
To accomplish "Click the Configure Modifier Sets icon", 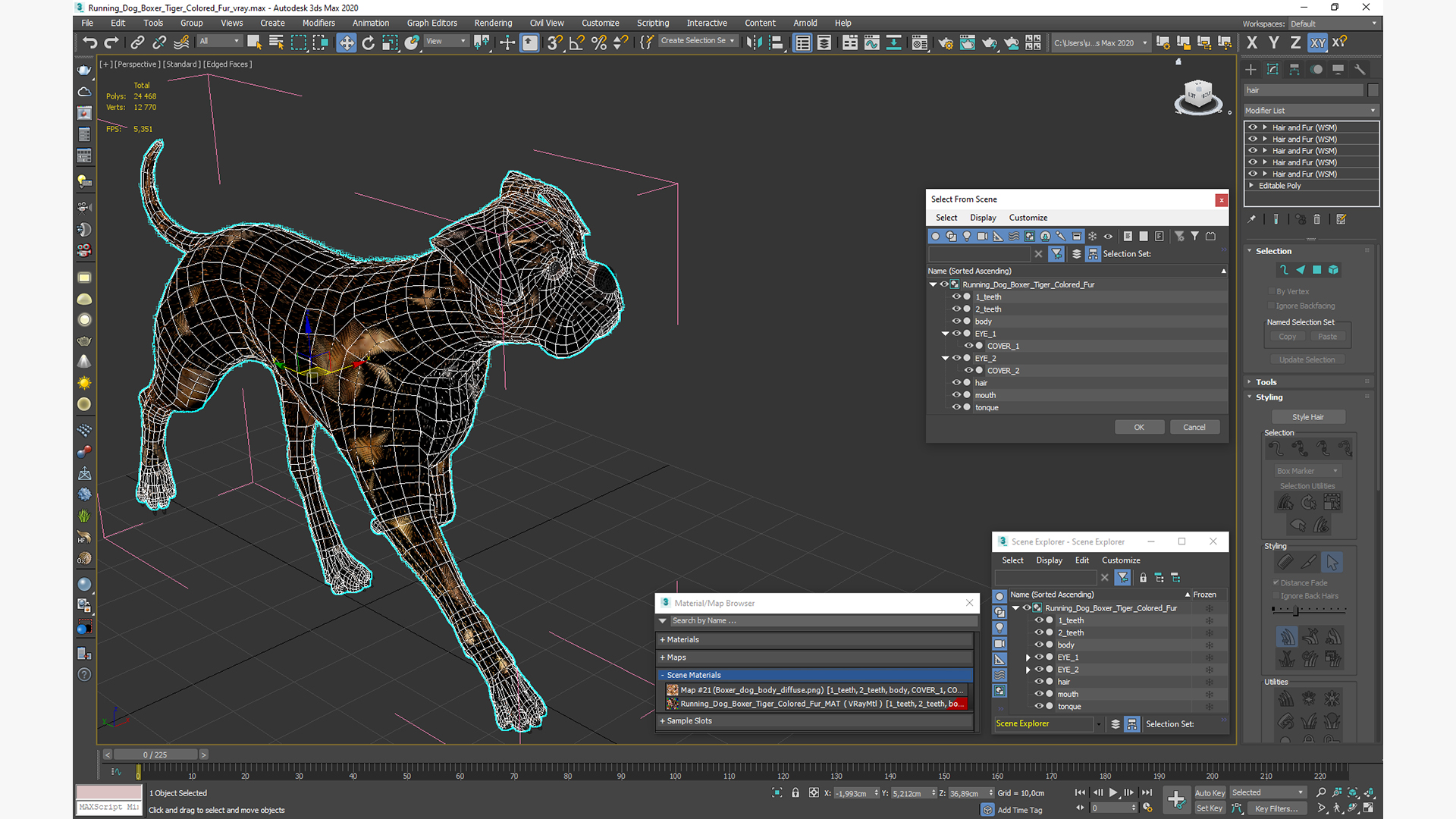I will click(1341, 219).
